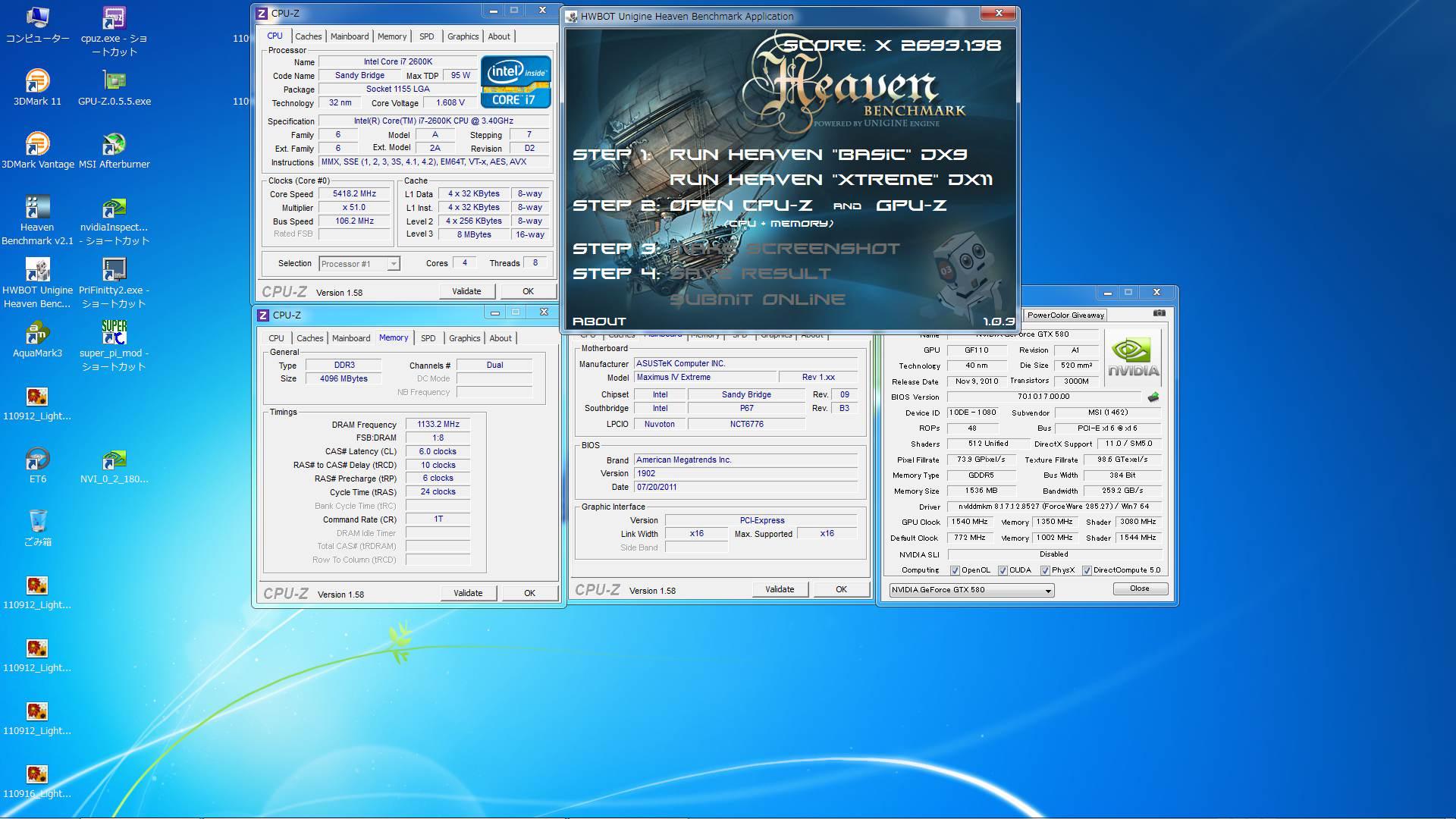
Task: Click the Core Speed value 5418.2 MHz
Action: click(x=354, y=194)
